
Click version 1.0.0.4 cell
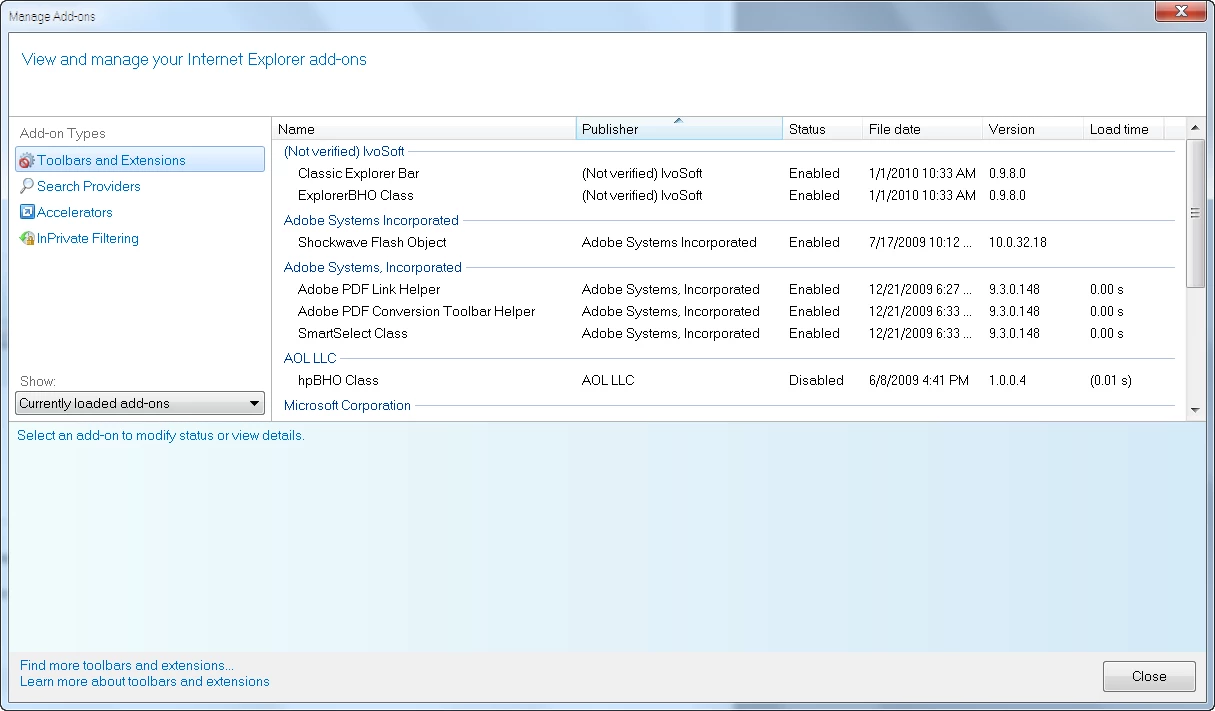click(x=1010, y=380)
